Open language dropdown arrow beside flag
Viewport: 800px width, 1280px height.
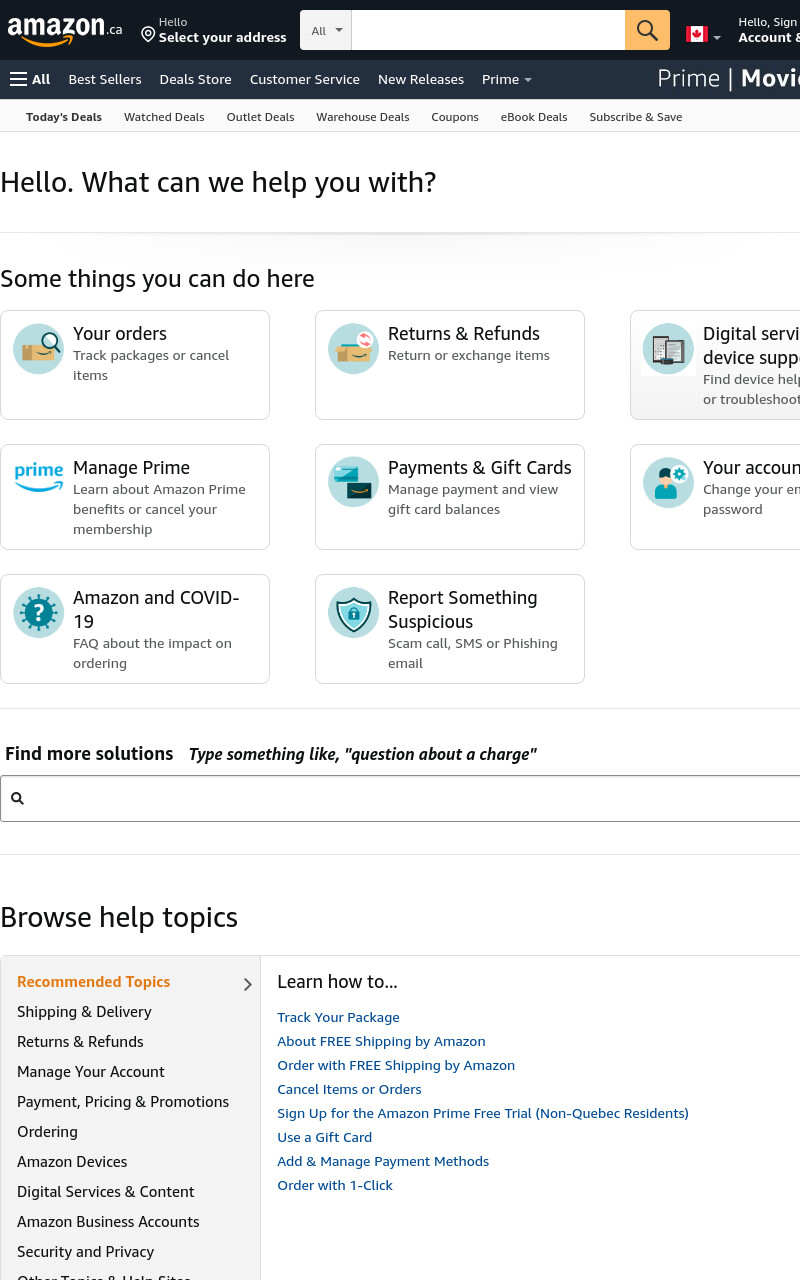point(717,37)
